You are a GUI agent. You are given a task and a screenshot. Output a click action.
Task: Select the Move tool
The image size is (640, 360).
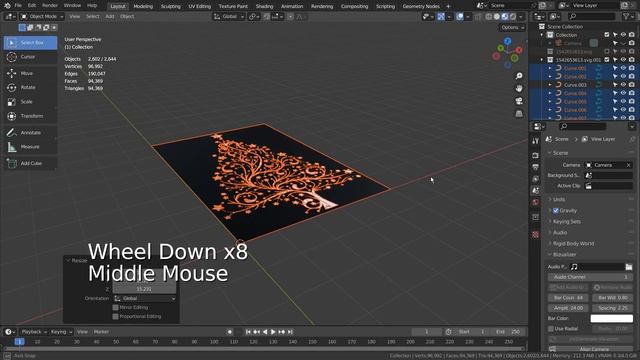(x=30, y=73)
